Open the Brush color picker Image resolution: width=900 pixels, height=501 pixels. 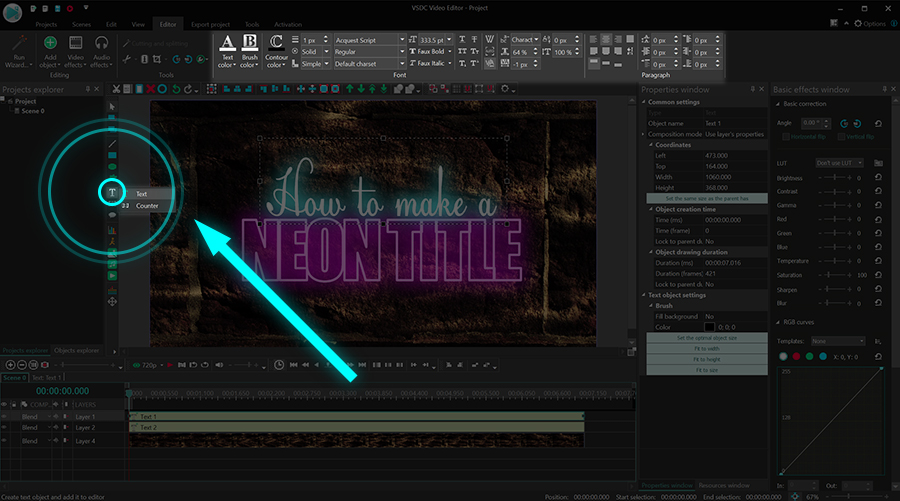[250, 51]
